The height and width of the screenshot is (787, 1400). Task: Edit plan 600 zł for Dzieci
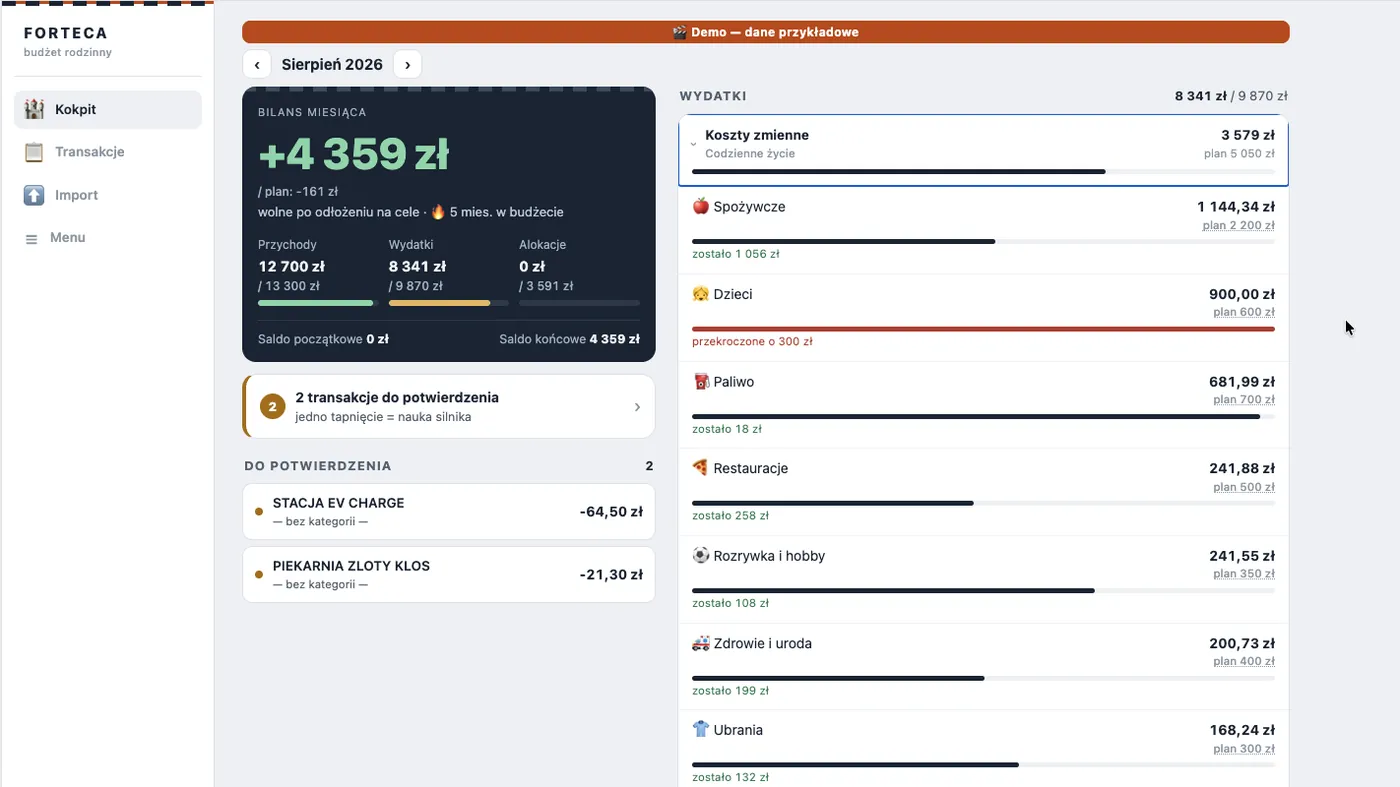pos(1244,313)
